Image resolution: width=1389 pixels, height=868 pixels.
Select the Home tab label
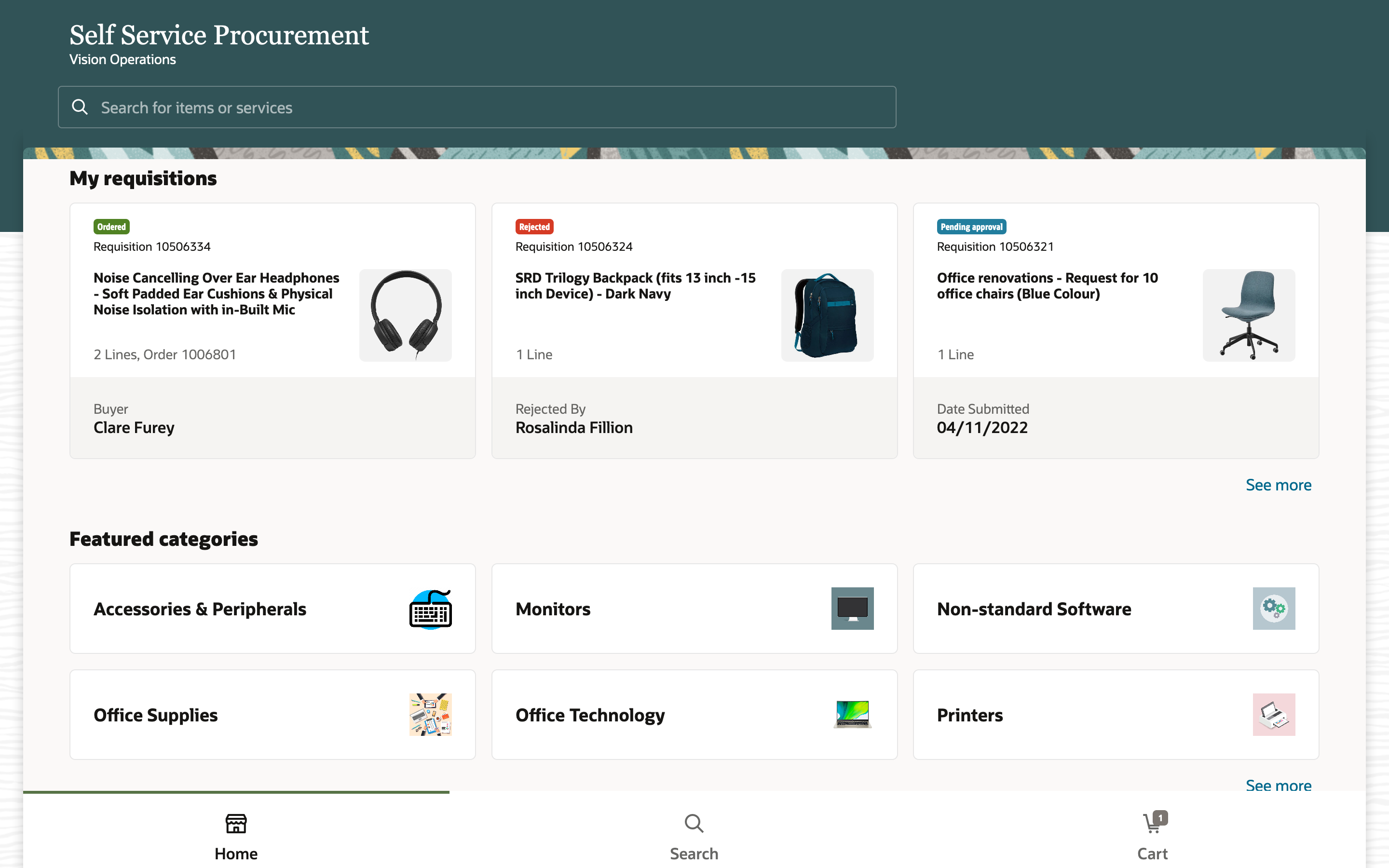click(x=236, y=854)
